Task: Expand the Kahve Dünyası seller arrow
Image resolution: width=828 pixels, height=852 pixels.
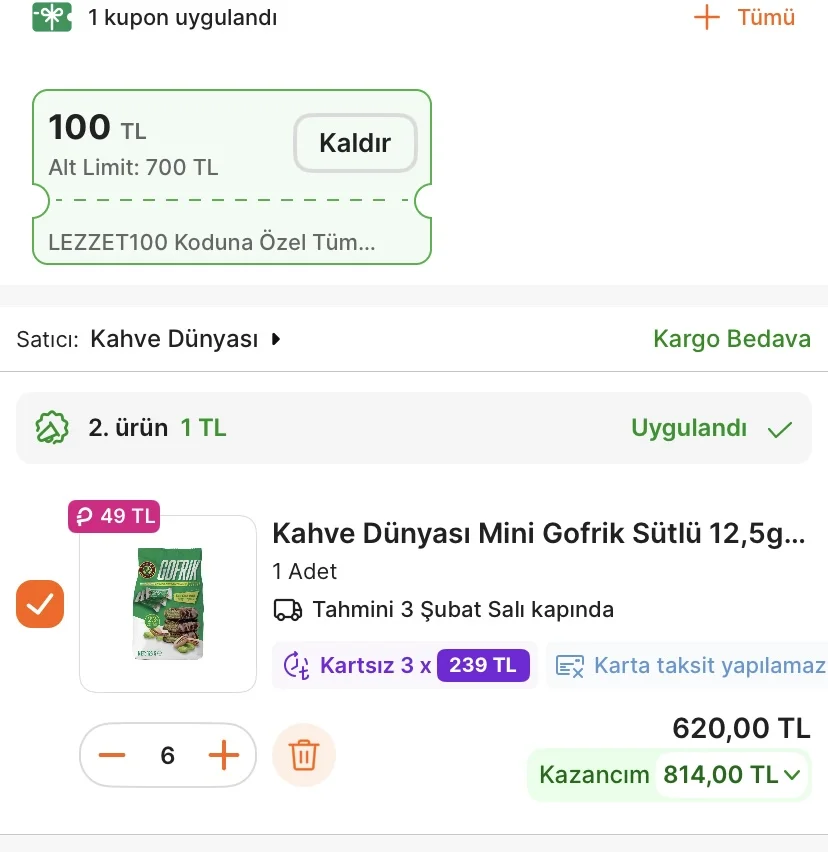Action: (277, 339)
